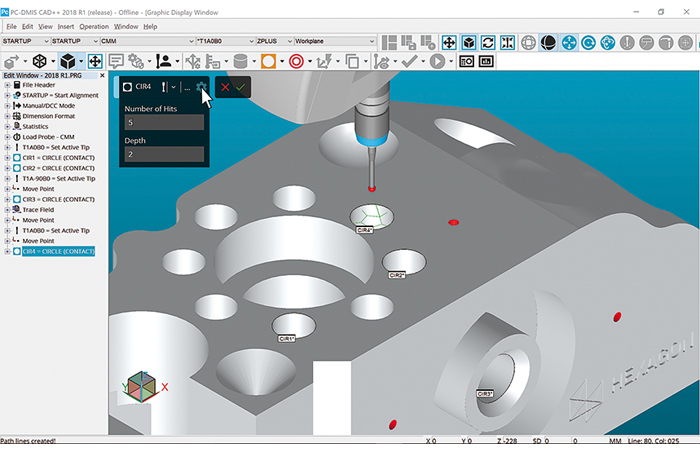The image size is (700, 450).
Task: Expand the File Header tree node
Action: (7, 85)
